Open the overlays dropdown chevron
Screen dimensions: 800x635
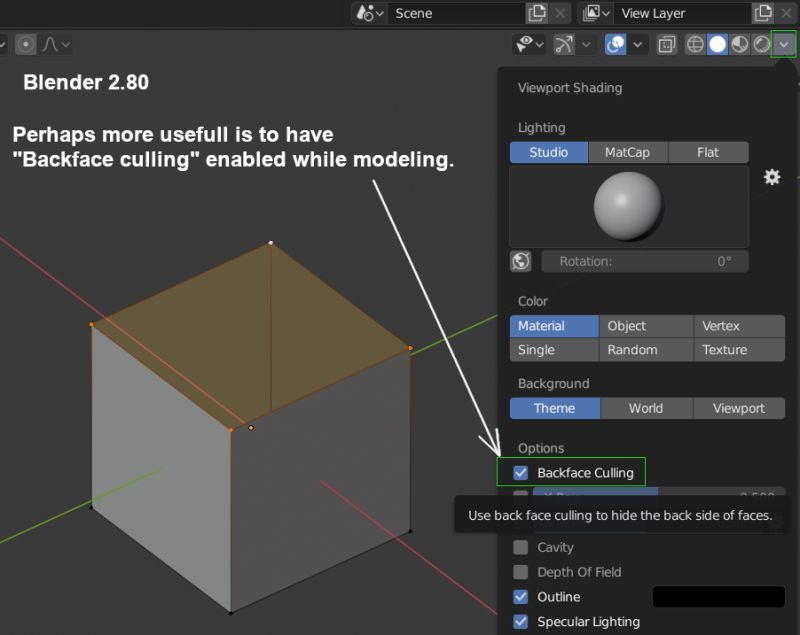pyautogui.click(x=637, y=44)
